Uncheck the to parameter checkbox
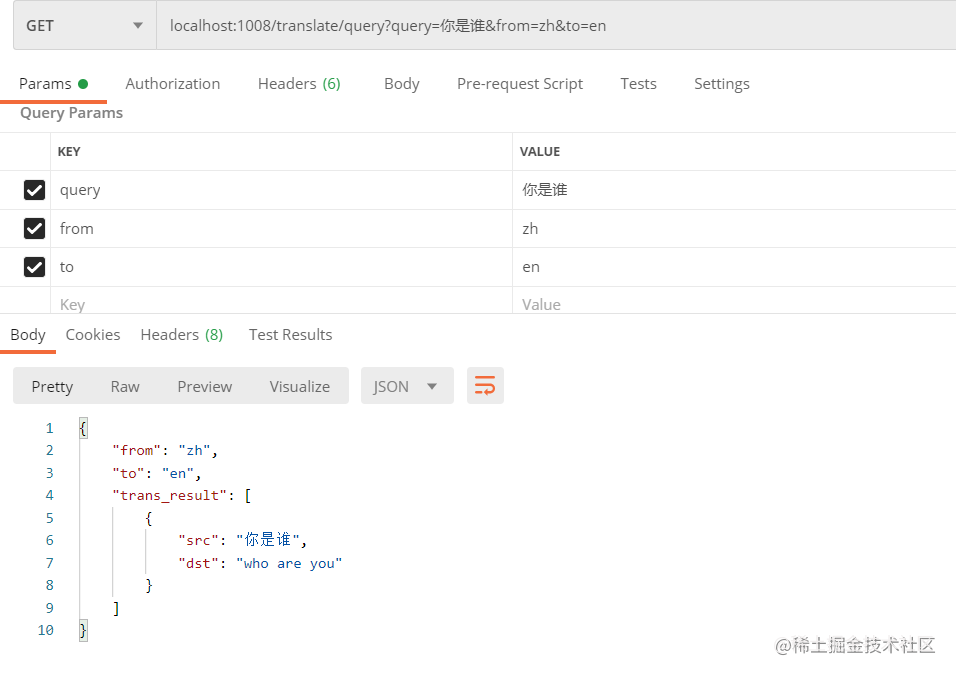This screenshot has width=956, height=676. pyautogui.click(x=34, y=267)
